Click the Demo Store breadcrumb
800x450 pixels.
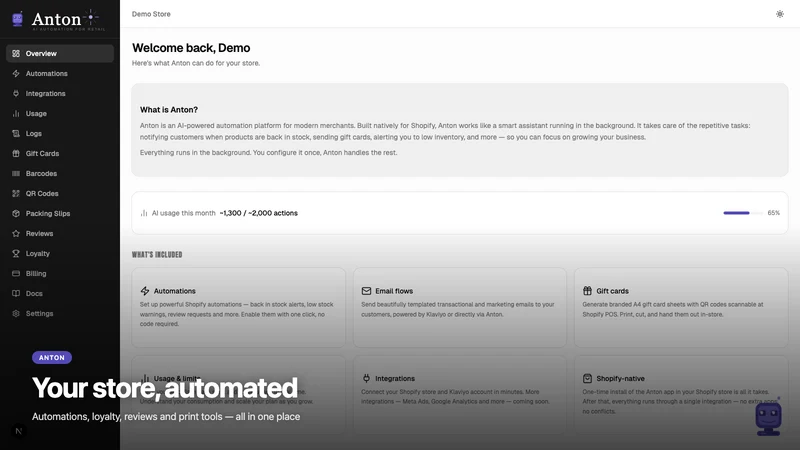tap(151, 14)
